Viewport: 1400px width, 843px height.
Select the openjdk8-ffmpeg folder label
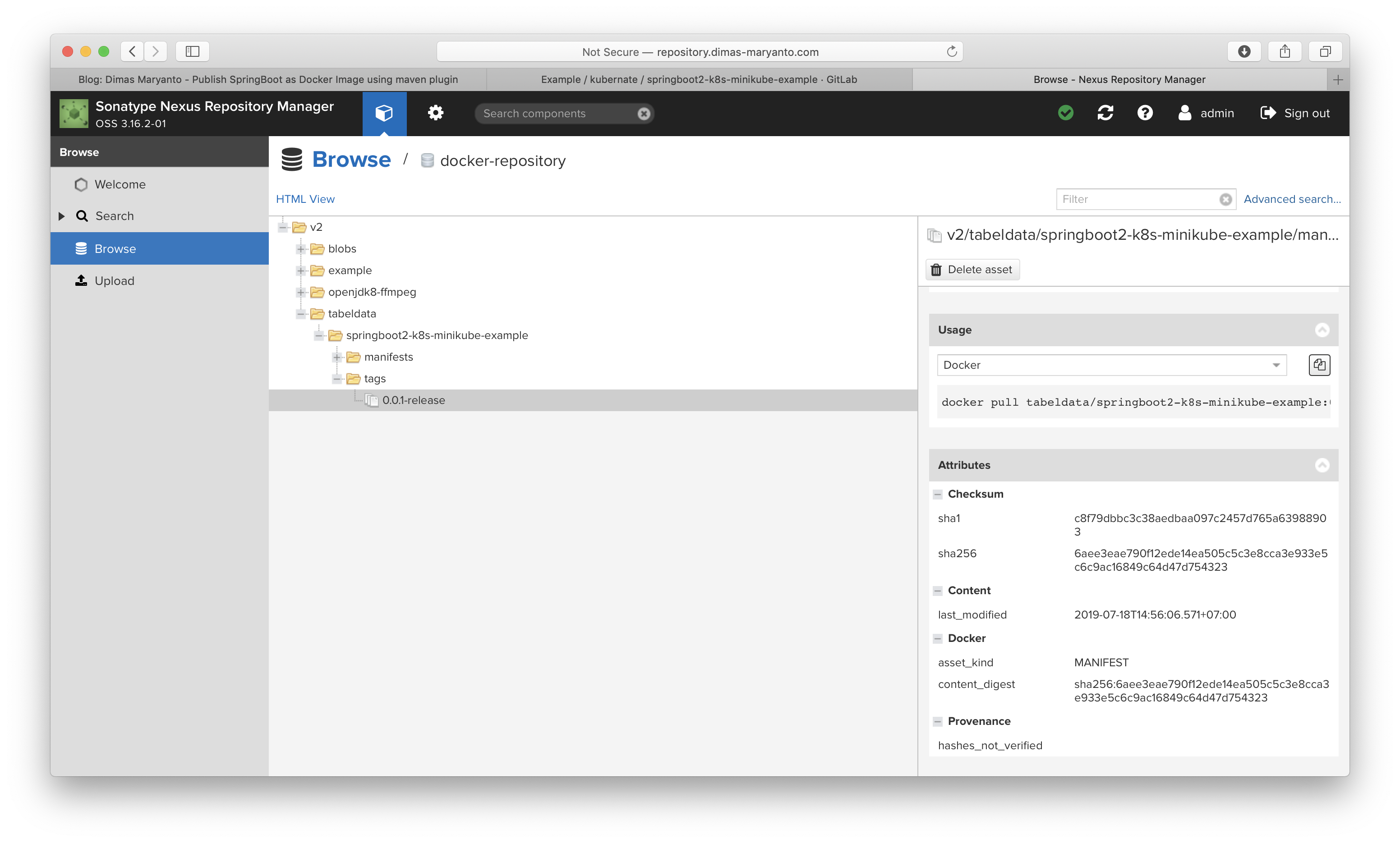click(x=372, y=292)
